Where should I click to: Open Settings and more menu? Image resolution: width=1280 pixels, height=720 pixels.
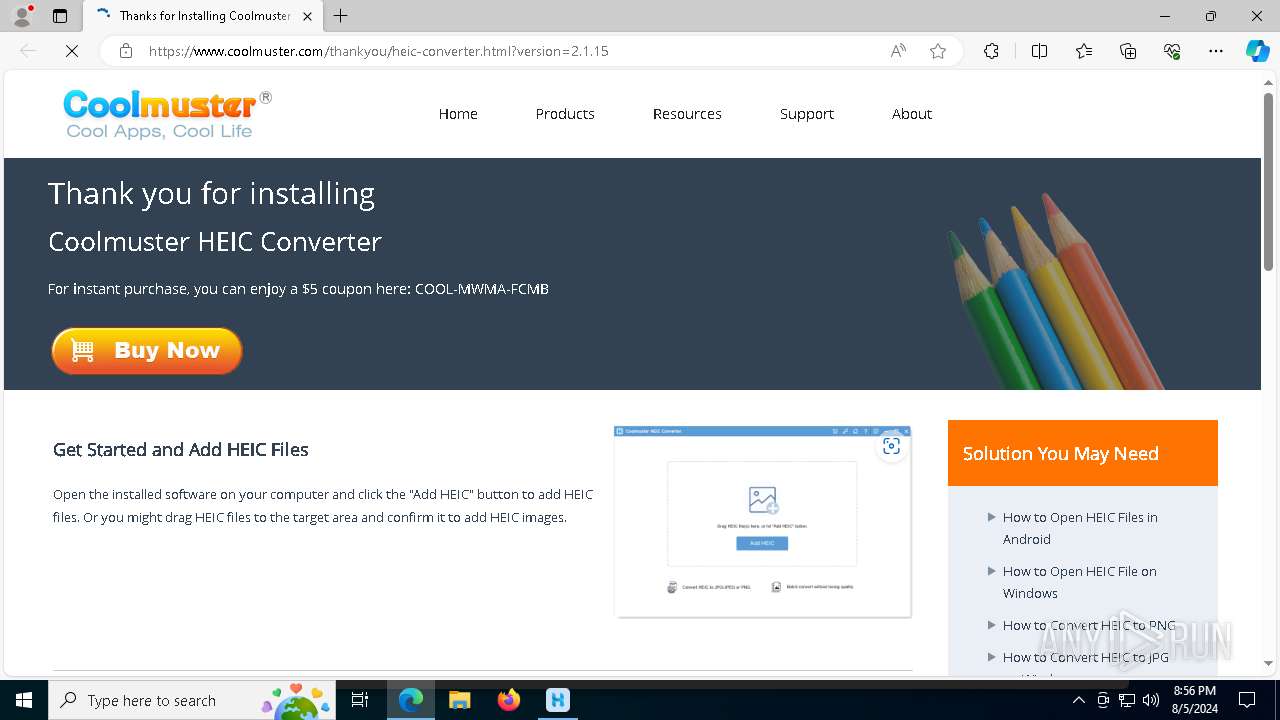coord(1216,51)
